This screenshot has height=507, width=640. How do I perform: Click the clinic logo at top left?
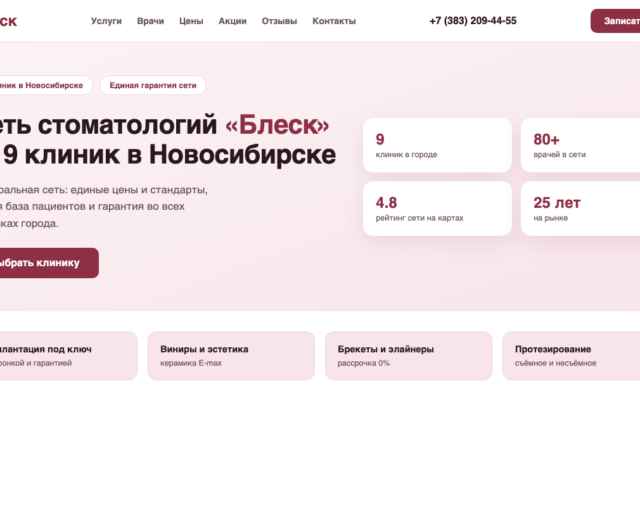tap(8, 21)
